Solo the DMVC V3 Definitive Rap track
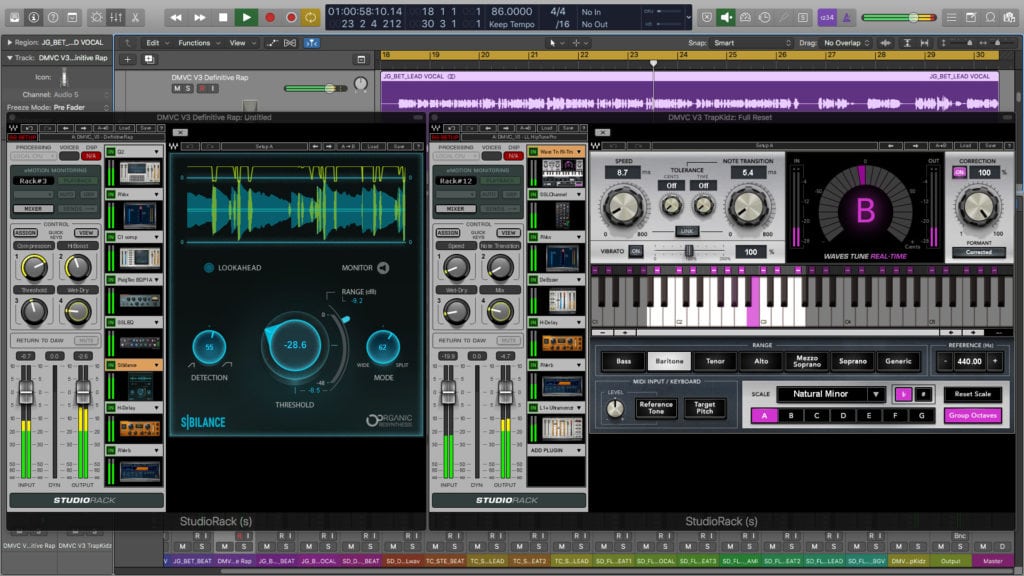This screenshot has width=1024, height=576. pos(188,88)
